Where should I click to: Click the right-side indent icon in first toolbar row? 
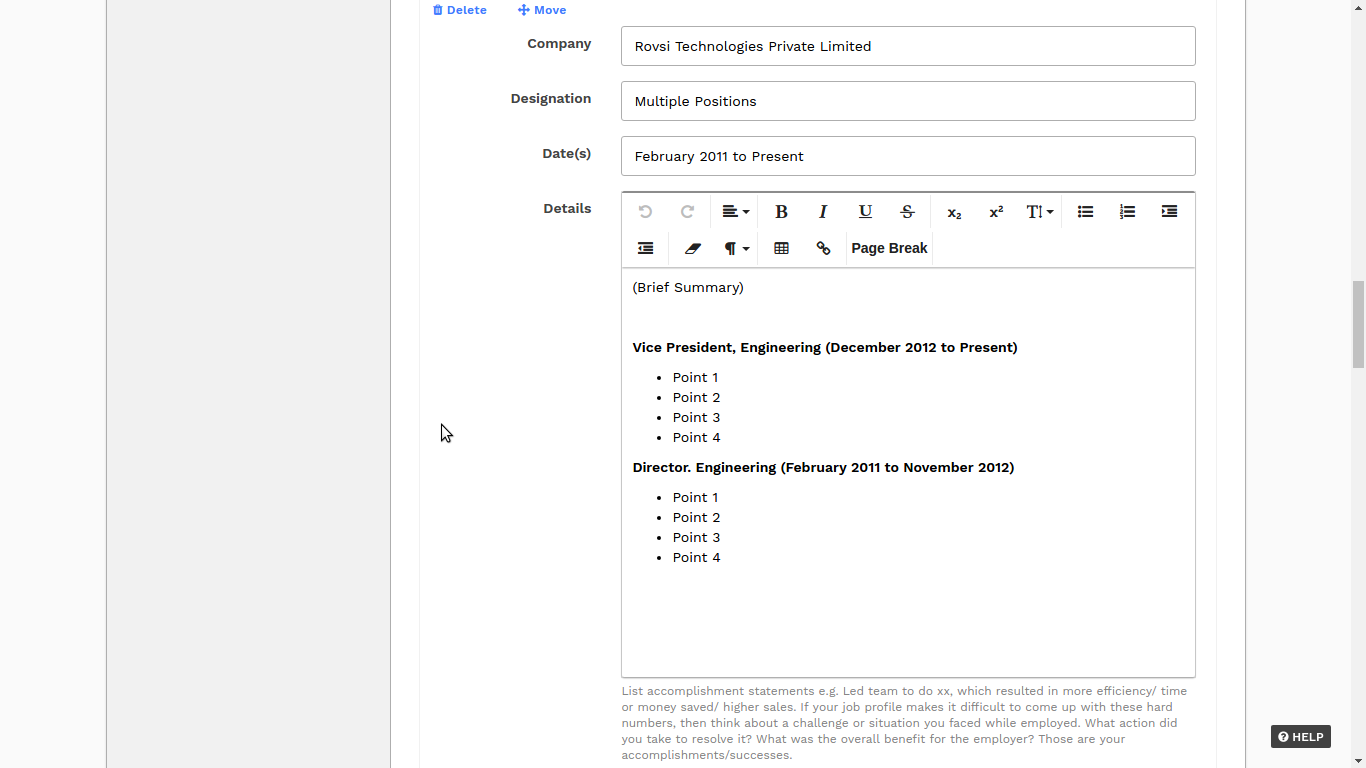pyautogui.click(x=1169, y=212)
